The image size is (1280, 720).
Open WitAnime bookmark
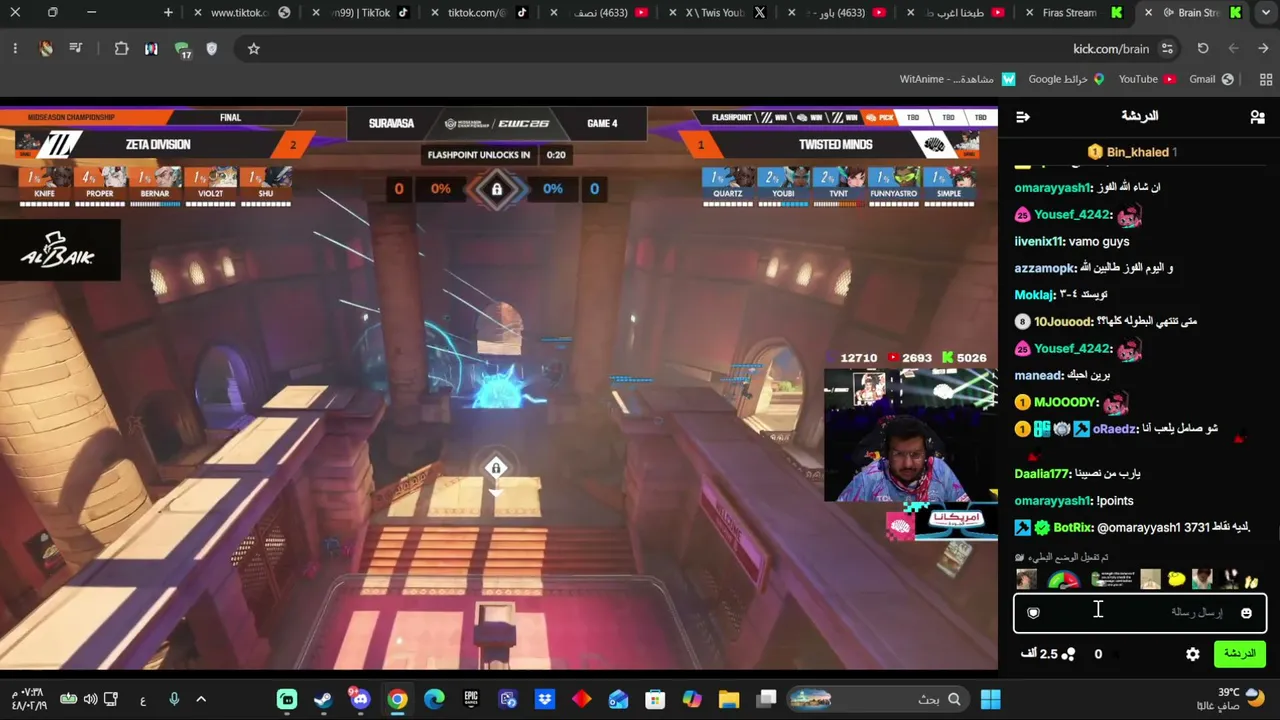coord(957,79)
